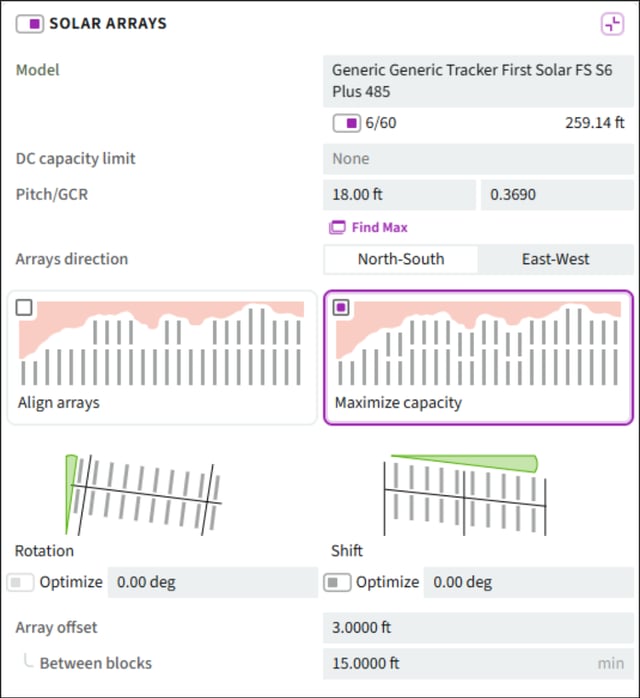Toggle the 6/60 model switch

[347, 123]
